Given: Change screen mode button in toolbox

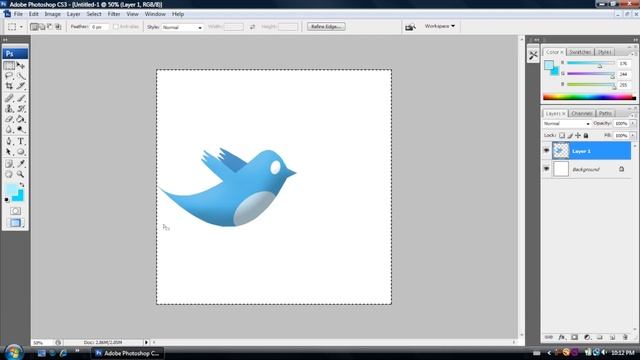Looking at the screenshot, I should [x=16, y=223].
